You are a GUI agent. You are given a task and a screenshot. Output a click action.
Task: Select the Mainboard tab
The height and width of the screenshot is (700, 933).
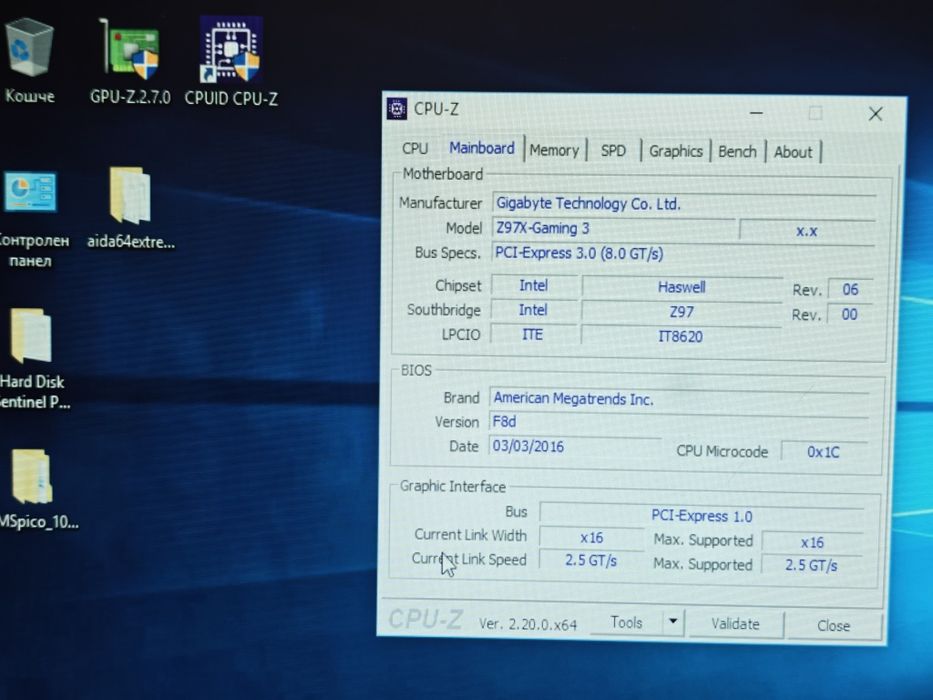(x=482, y=148)
